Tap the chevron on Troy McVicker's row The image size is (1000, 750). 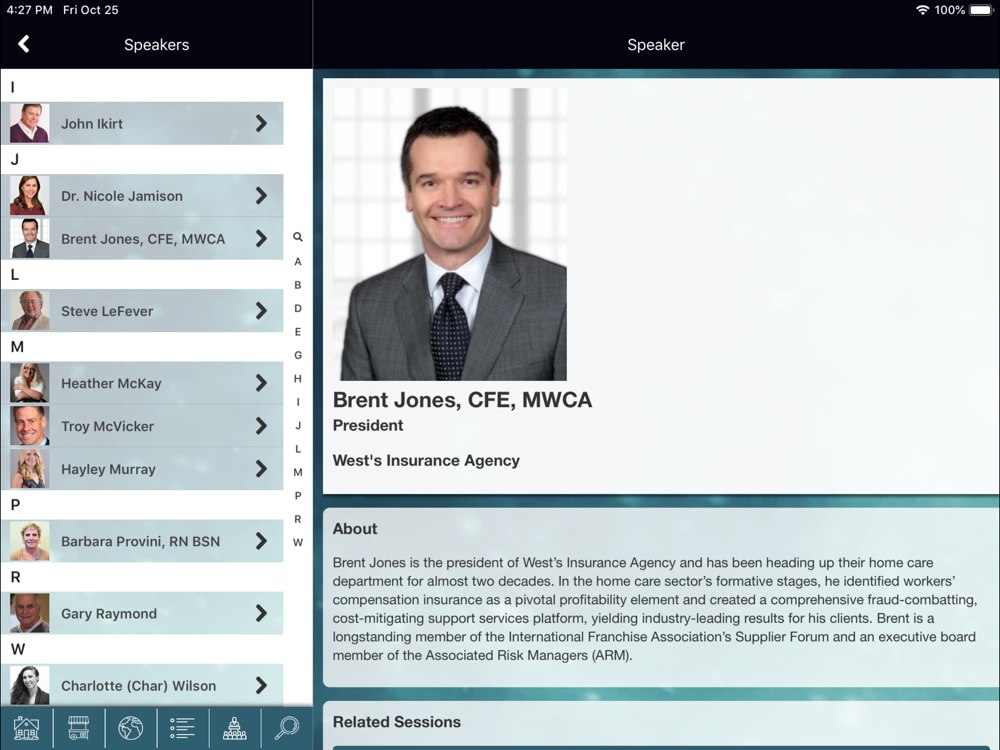261,426
